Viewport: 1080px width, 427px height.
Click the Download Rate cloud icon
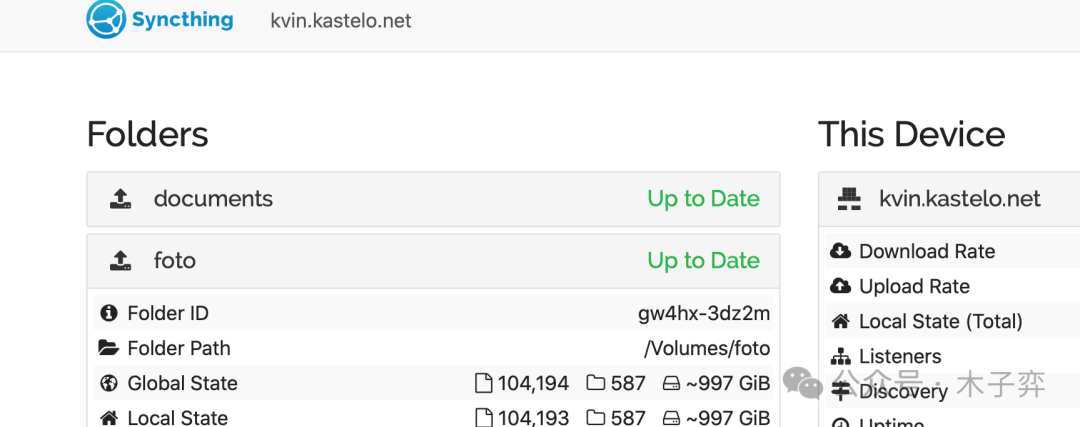click(840, 252)
